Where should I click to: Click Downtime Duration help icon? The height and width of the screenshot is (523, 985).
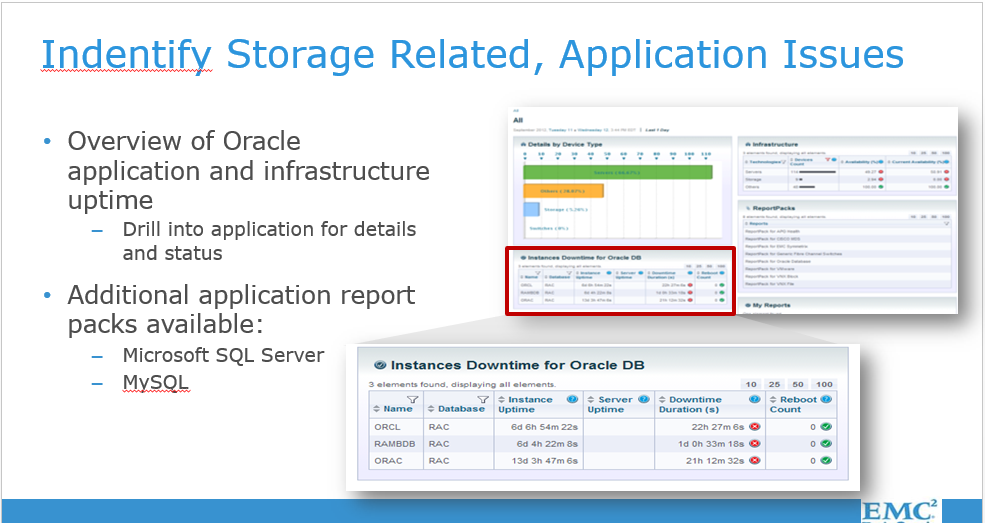coord(756,399)
